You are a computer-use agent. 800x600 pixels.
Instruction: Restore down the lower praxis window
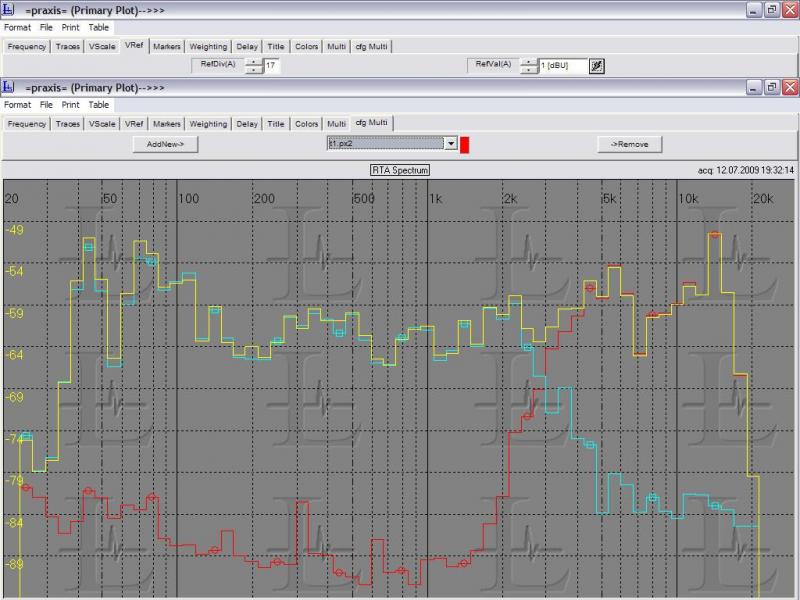tap(772, 88)
